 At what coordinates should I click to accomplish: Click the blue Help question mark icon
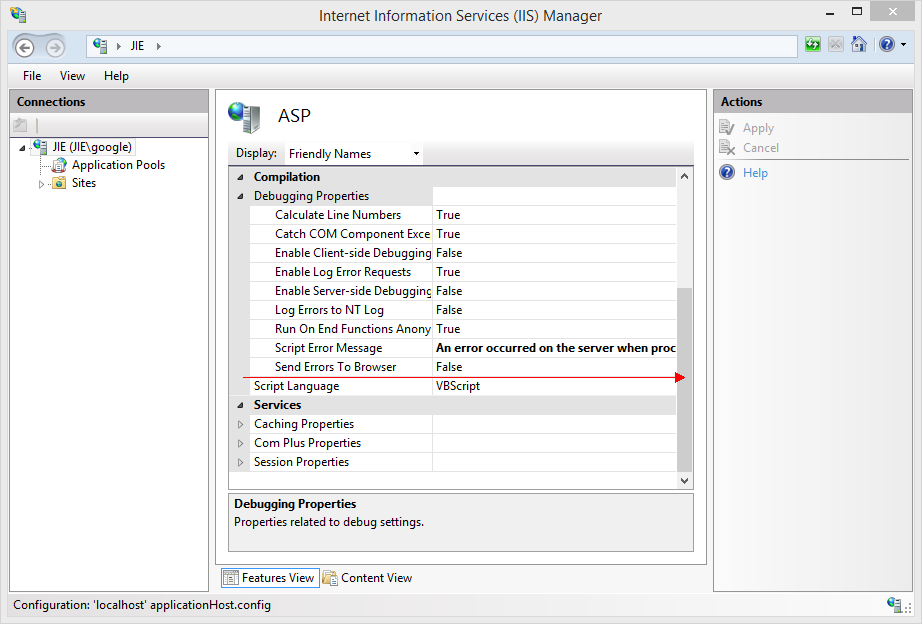[886, 45]
